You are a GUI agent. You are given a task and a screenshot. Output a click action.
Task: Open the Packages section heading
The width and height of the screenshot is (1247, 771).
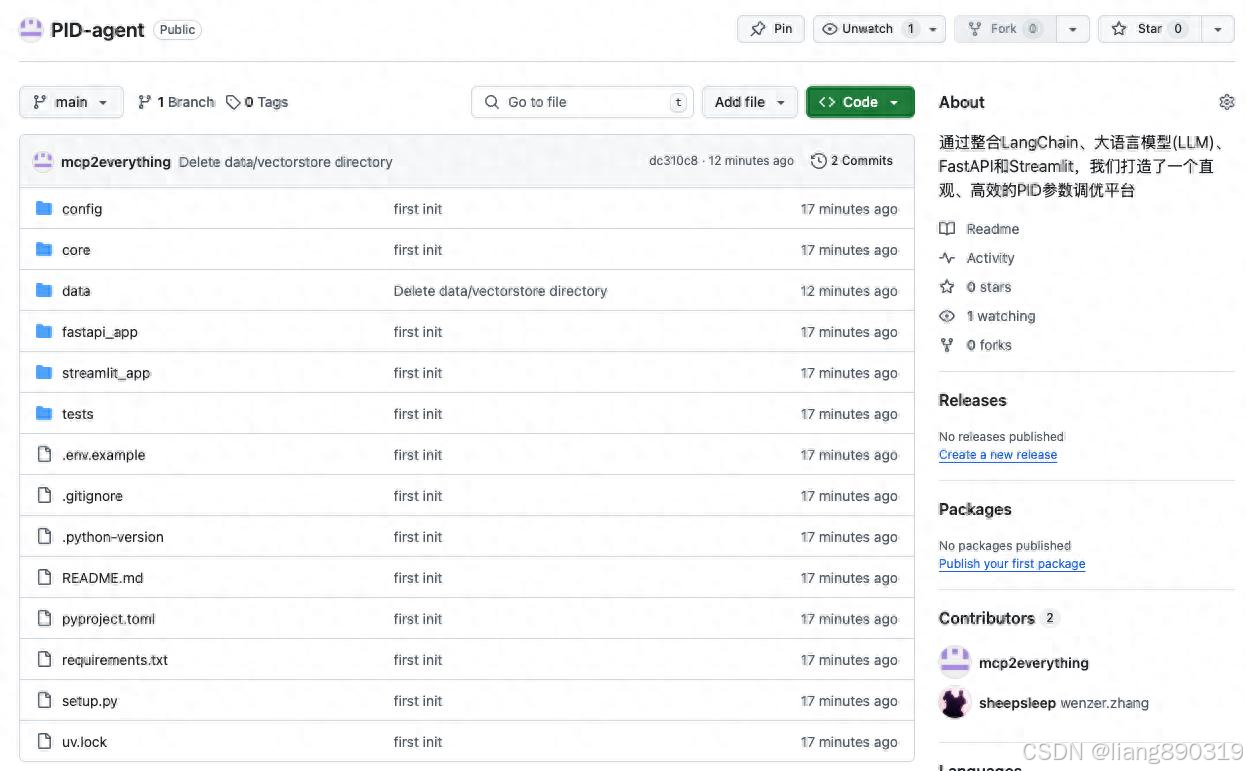[975, 509]
